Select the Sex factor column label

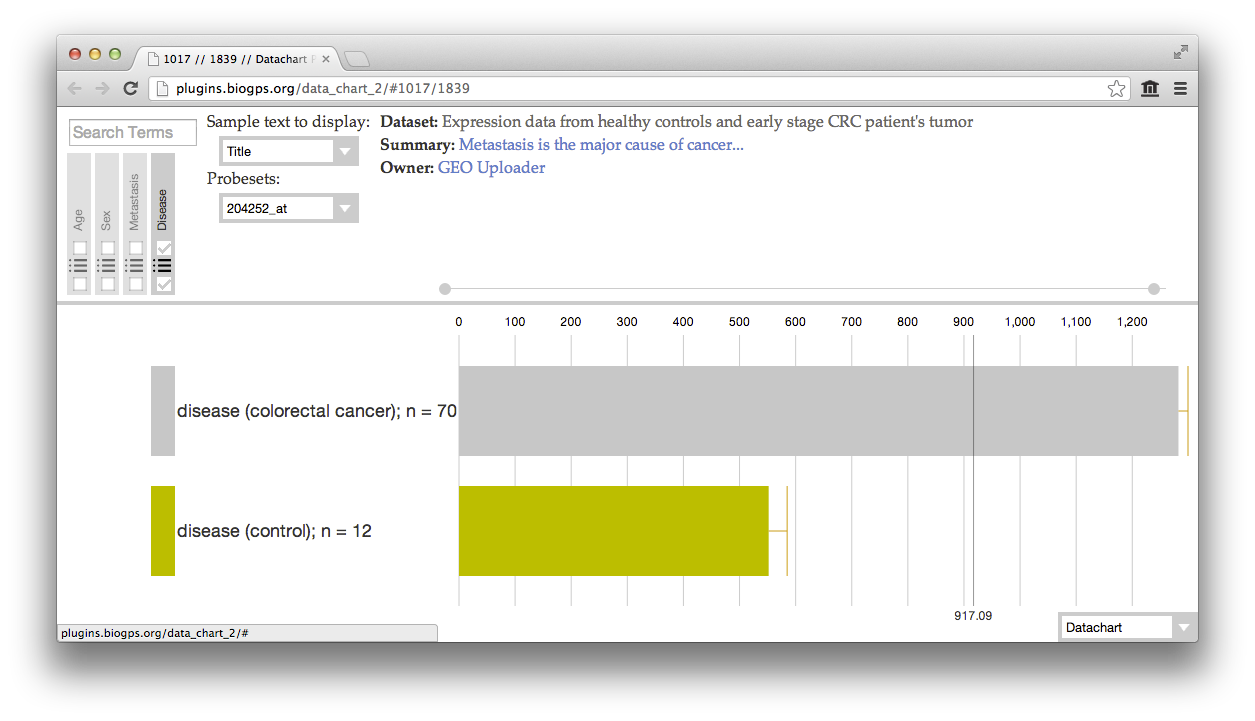[107, 220]
